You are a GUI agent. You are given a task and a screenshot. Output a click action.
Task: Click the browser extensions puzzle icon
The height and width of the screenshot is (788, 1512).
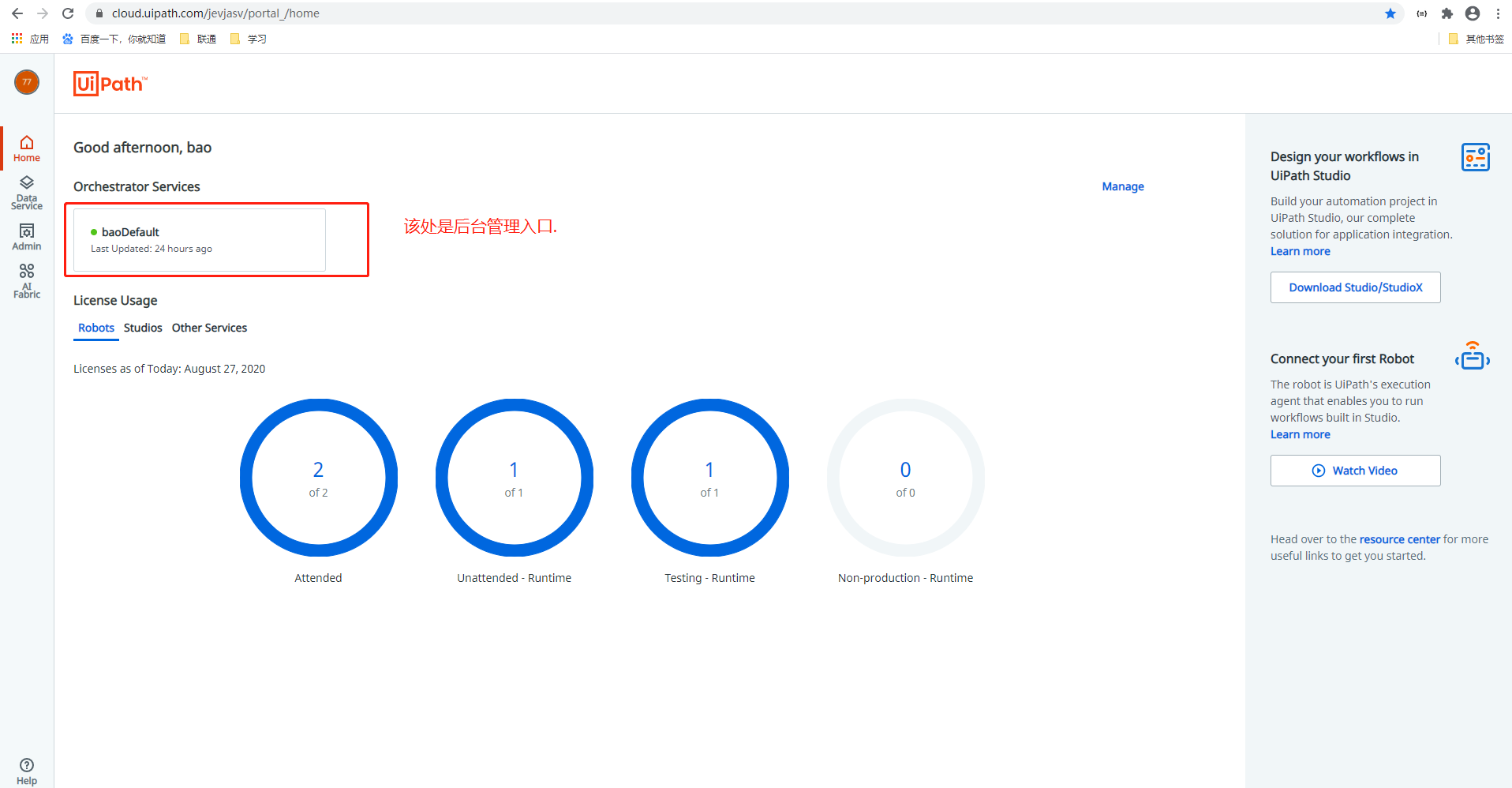[1447, 13]
